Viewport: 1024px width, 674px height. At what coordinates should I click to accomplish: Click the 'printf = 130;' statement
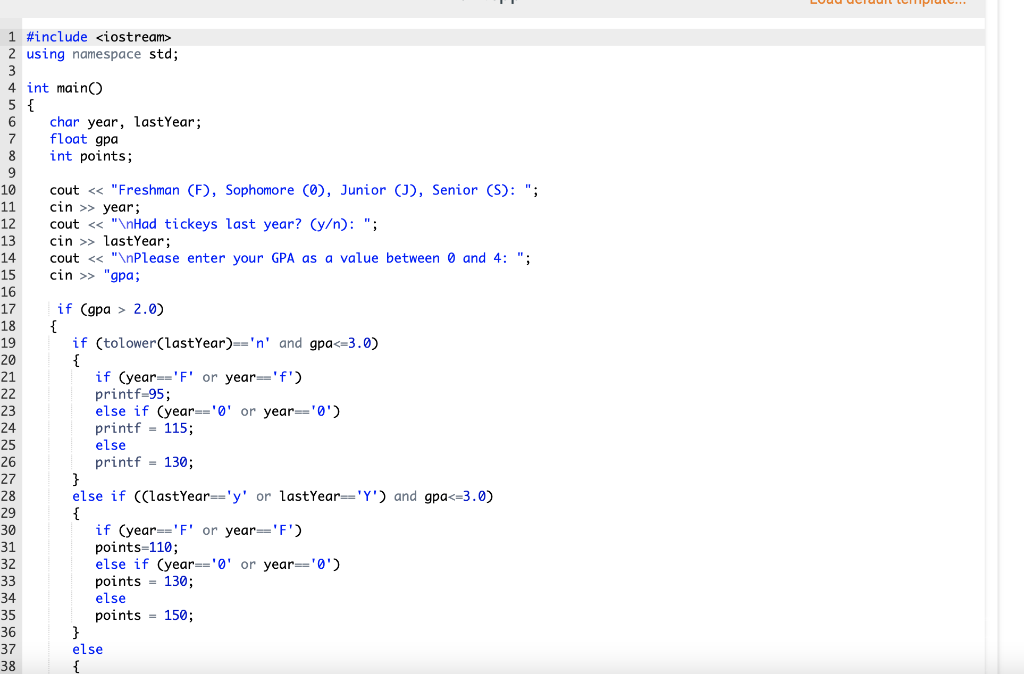[x=144, y=462]
